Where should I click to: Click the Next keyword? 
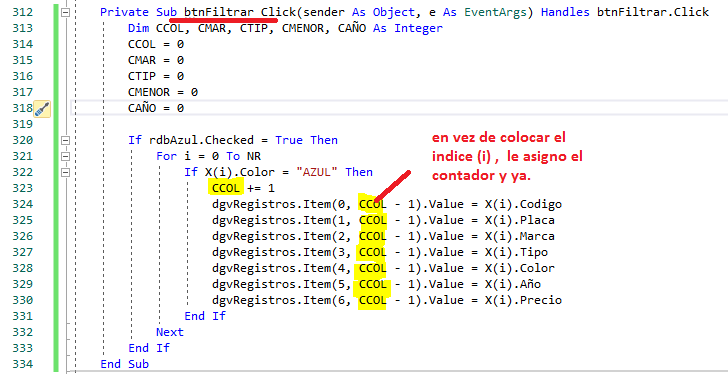point(170,332)
